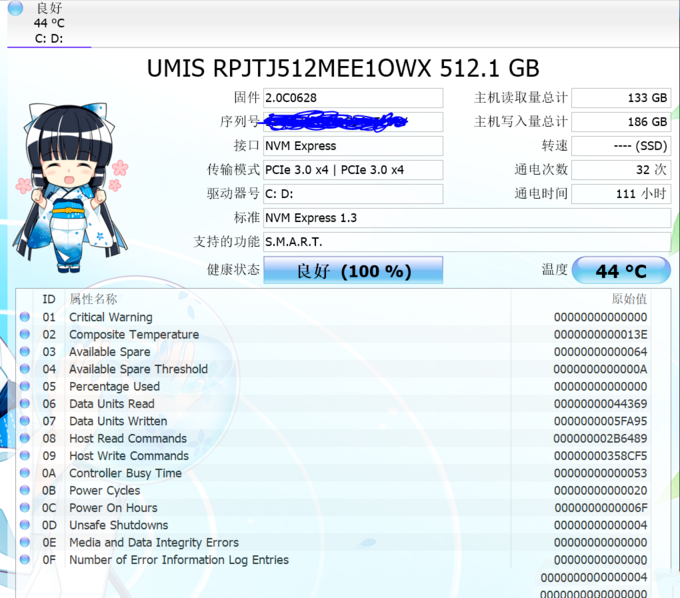Select the Data Units Written attribute name
680x598 pixels.
click(118, 422)
